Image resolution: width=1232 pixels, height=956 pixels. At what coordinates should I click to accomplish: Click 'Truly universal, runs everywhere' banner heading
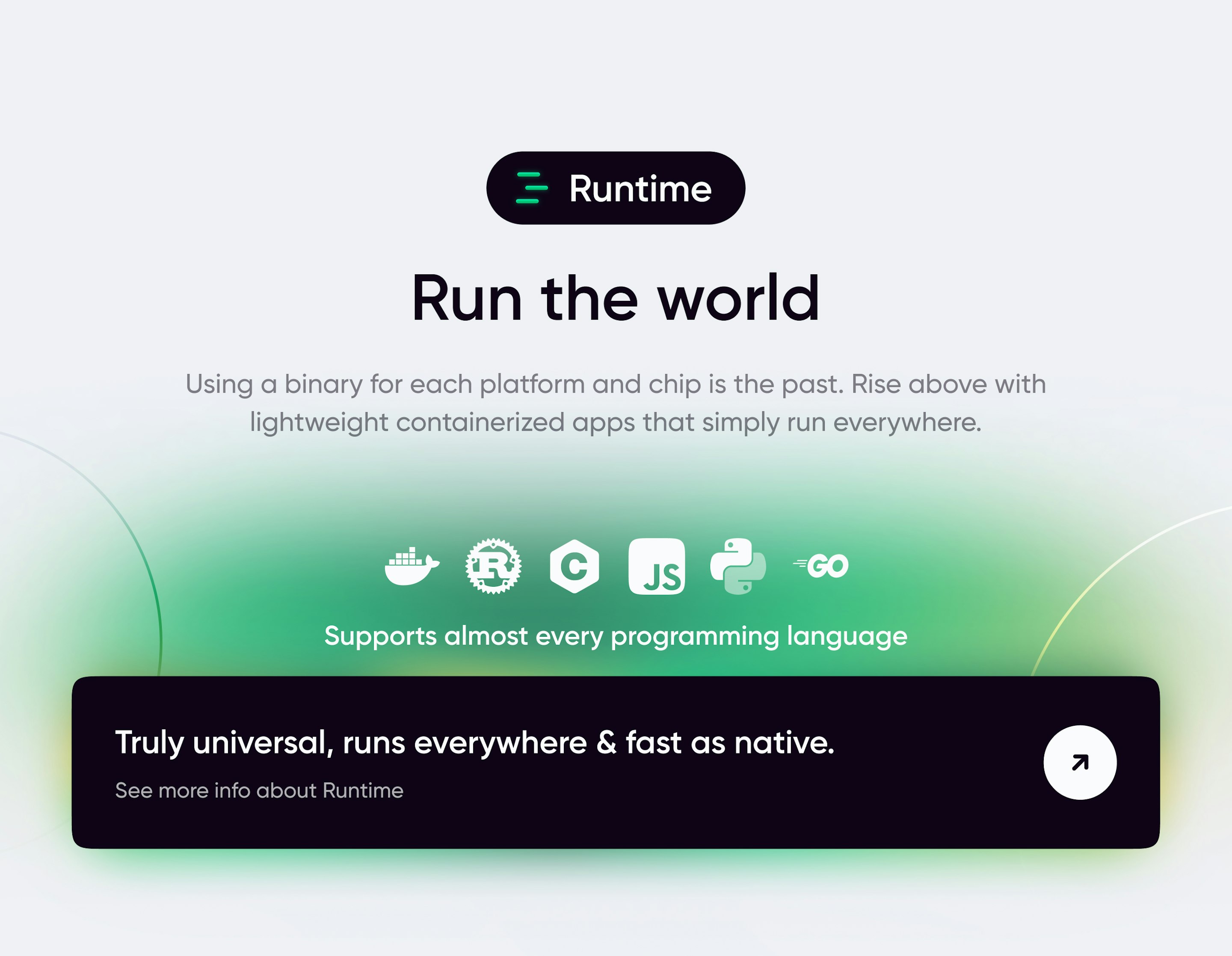click(x=474, y=743)
